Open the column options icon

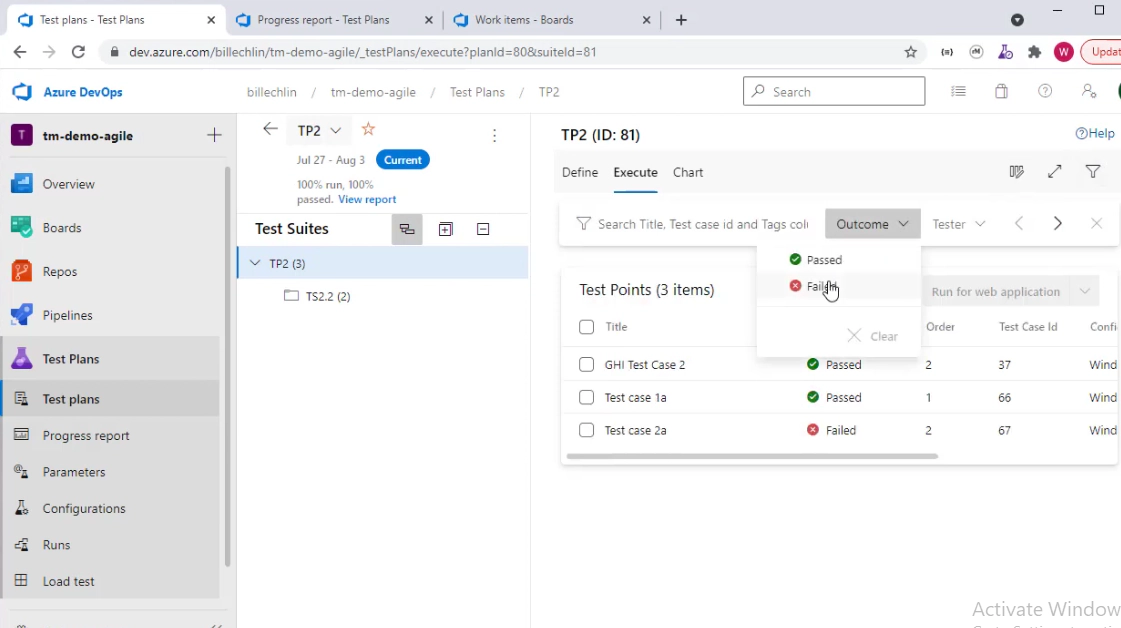point(1016,172)
